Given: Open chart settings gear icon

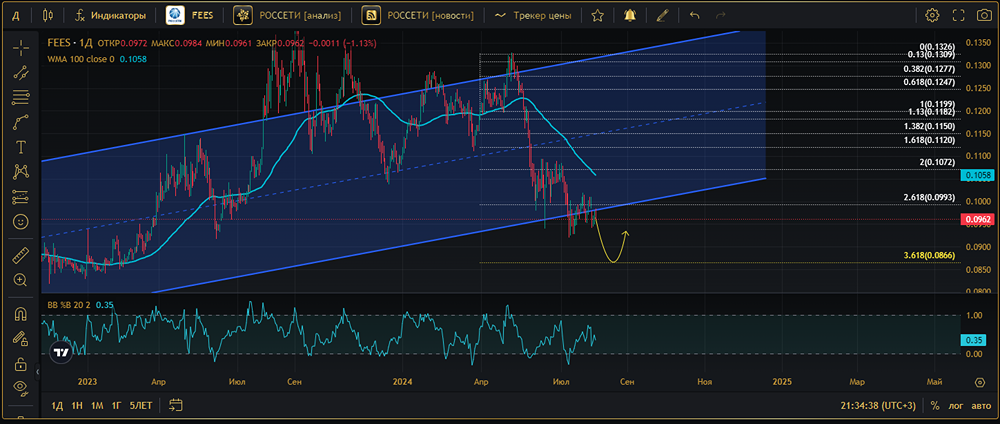Looking at the screenshot, I should pos(932,15).
